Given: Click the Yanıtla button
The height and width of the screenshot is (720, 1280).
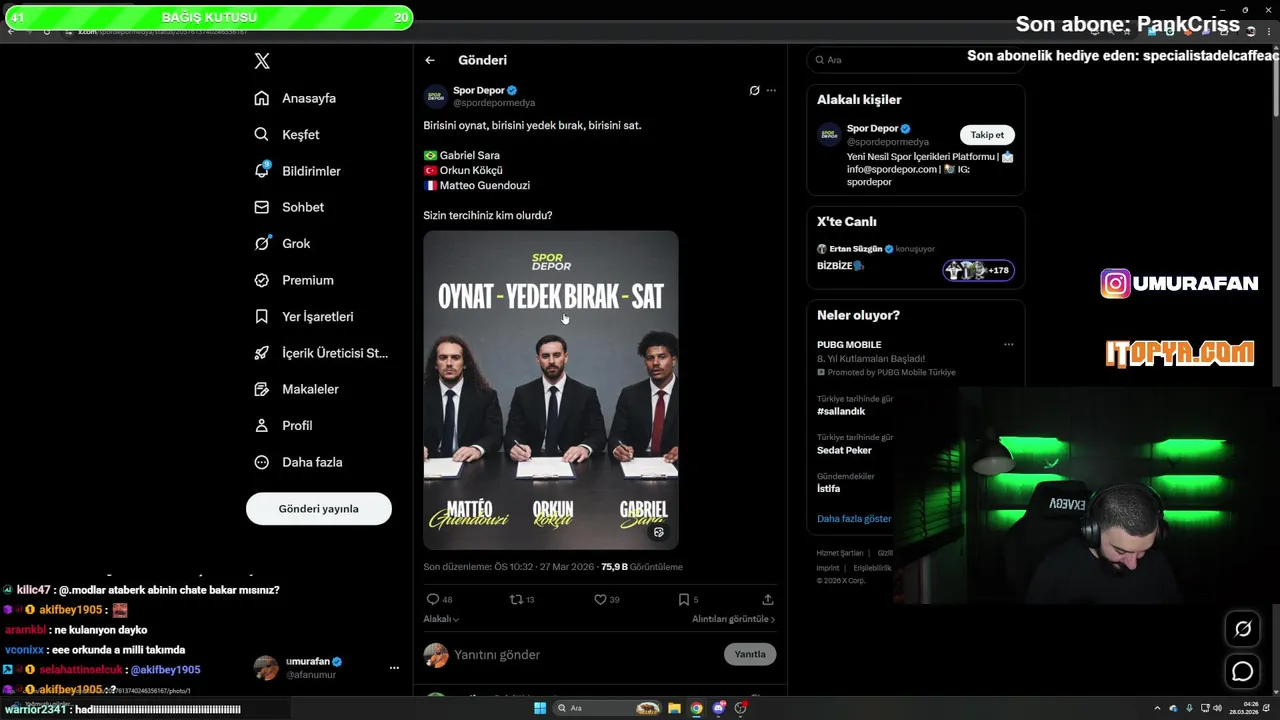Looking at the screenshot, I should click(750, 654).
